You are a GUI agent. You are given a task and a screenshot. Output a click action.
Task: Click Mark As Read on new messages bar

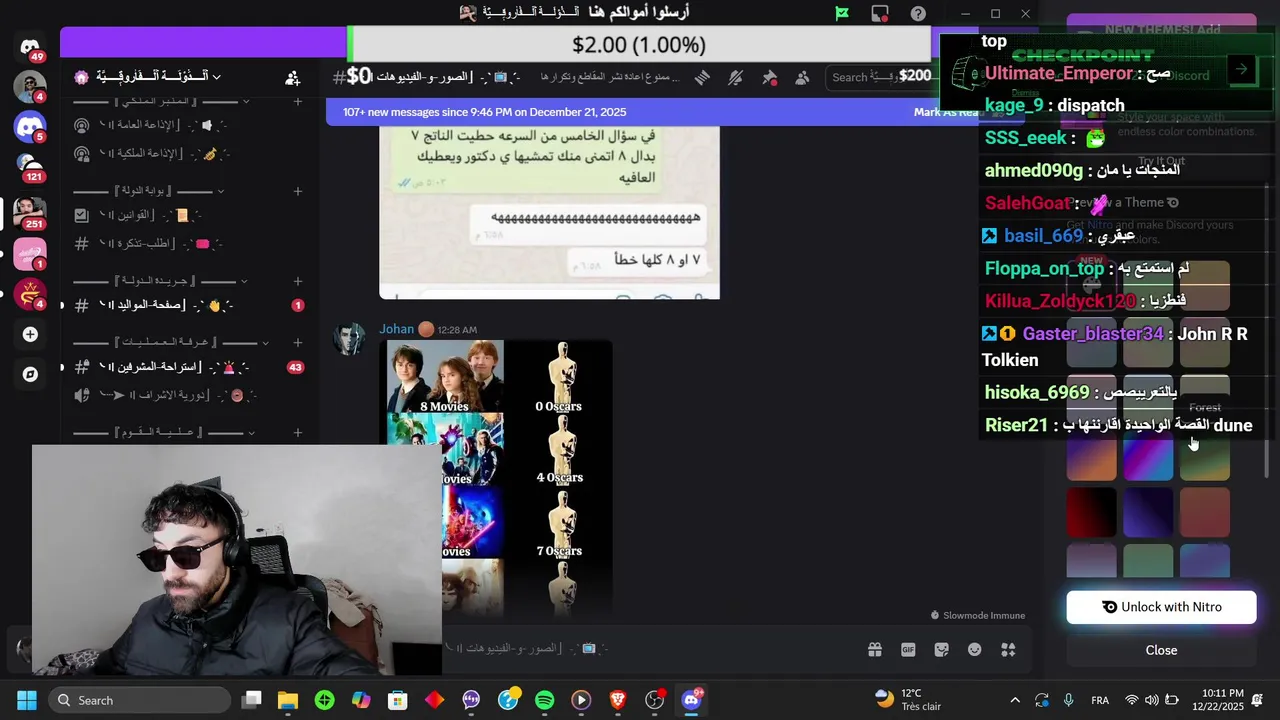(x=948, y=112)
